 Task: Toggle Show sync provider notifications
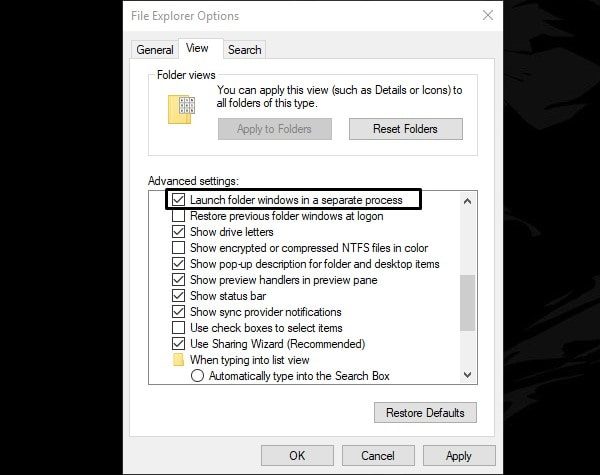(179, 312)
